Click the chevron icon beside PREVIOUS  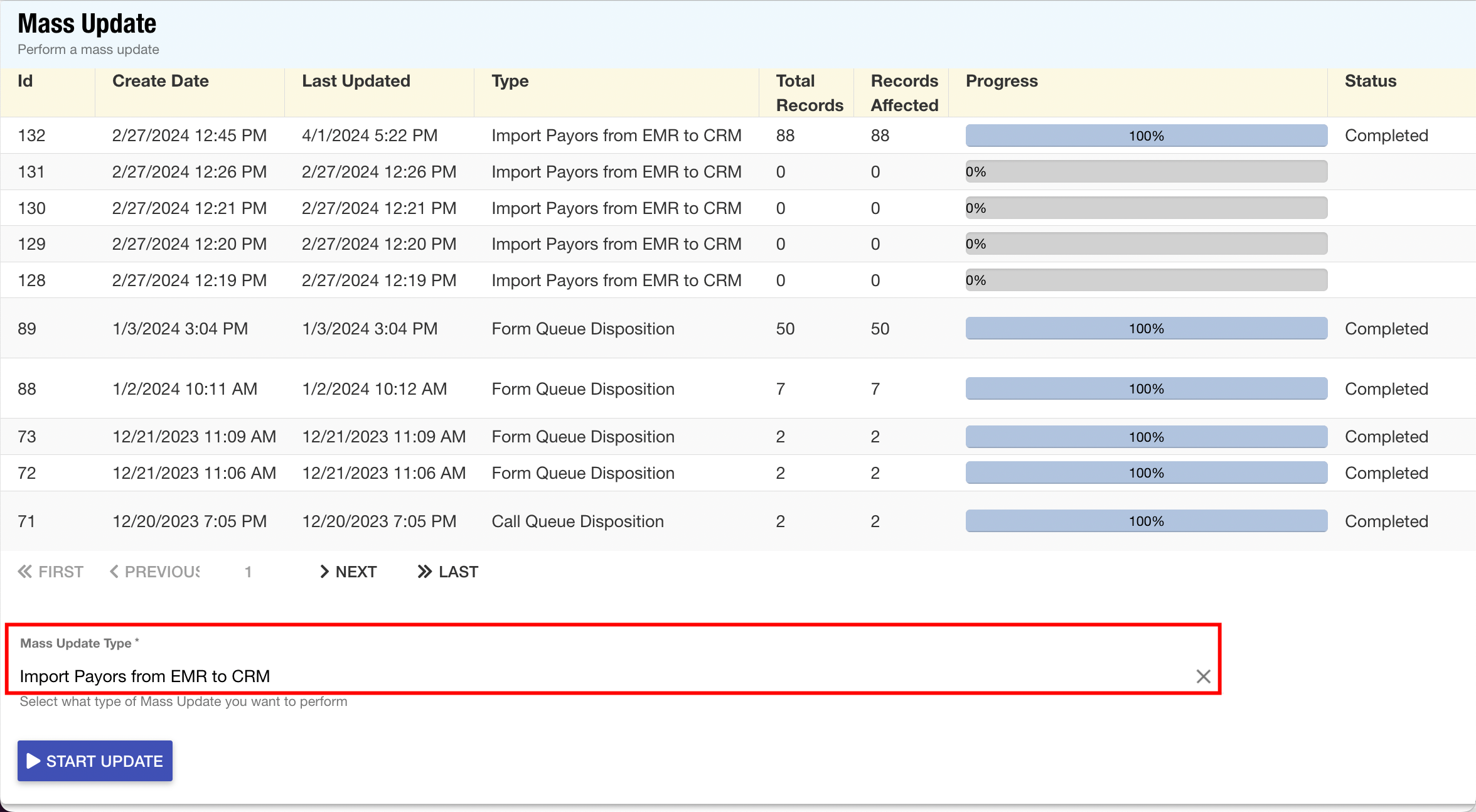(x=114, y=572)
